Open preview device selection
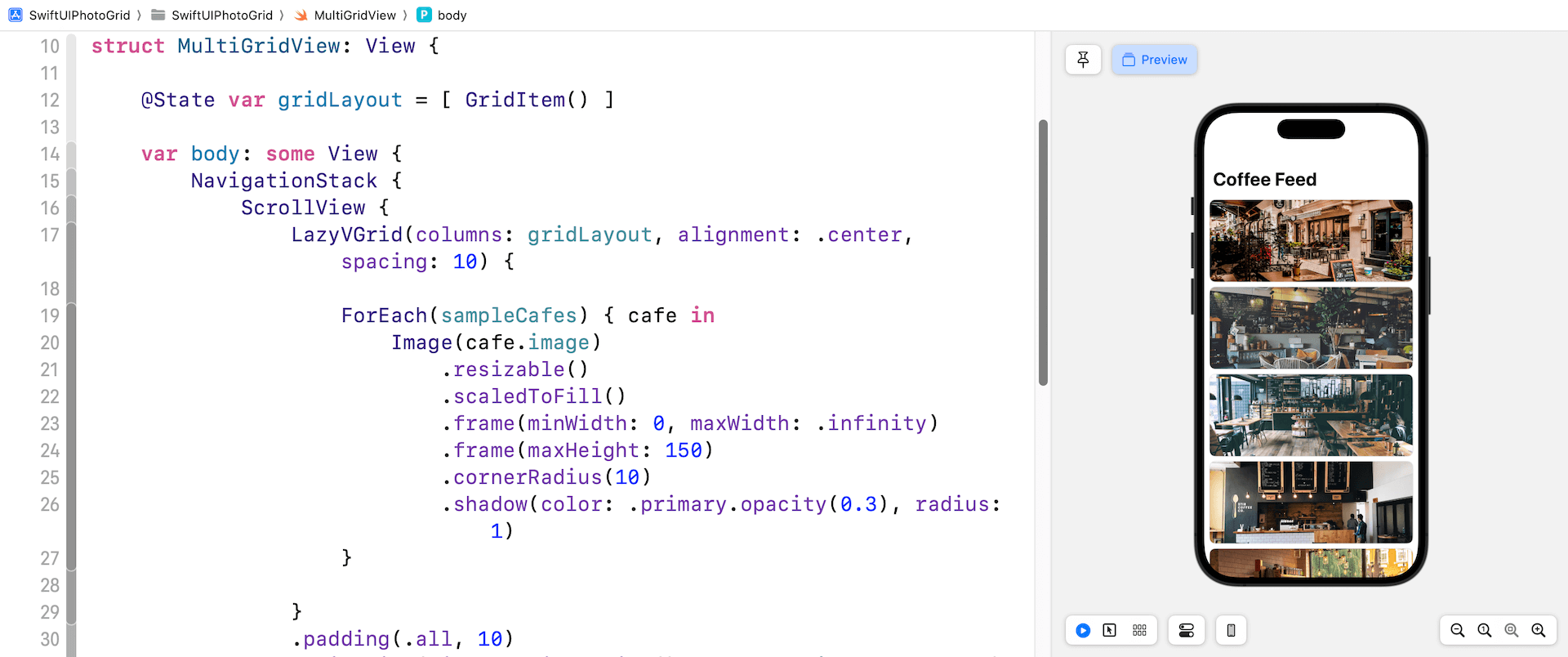1568x657 pixels. coord(1231,630)
